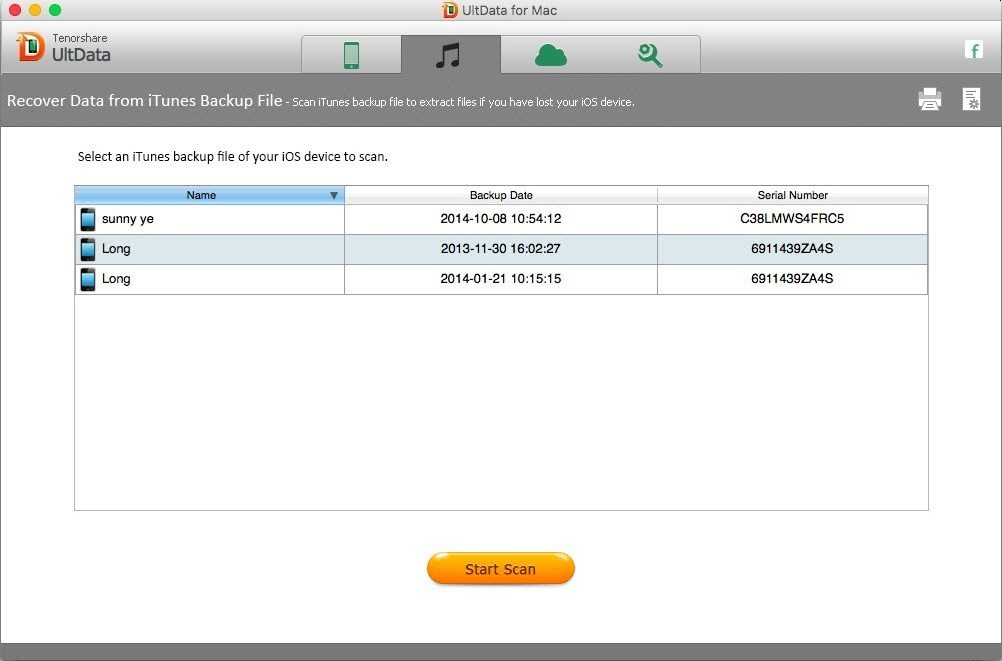Open the iCloud backup recovery tab
This screenshot has height=661, width=1002.
(x=550, y=55)
